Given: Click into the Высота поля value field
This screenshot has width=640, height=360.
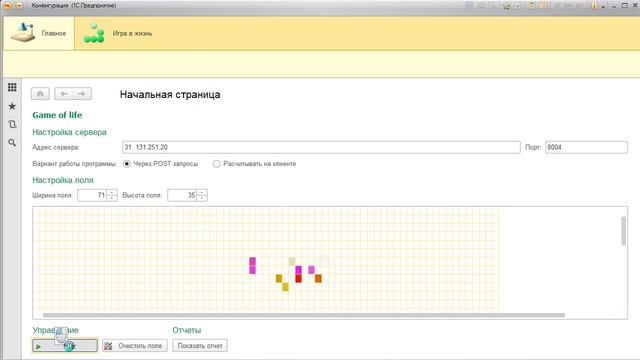Looking at the screenshot, I should [x=182, y=195].
